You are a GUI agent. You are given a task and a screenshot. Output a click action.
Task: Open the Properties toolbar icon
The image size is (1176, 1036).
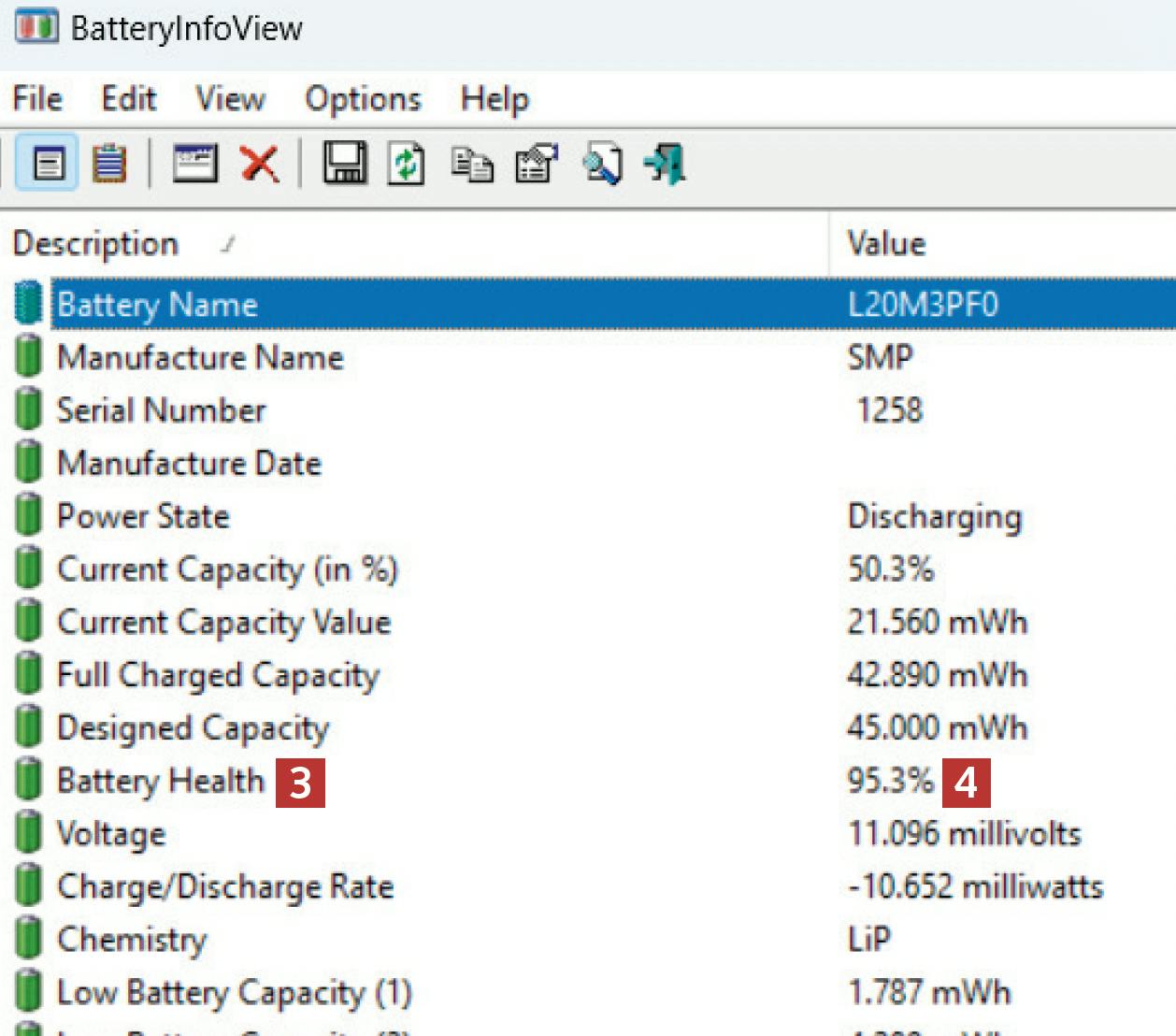click(537, 165)
